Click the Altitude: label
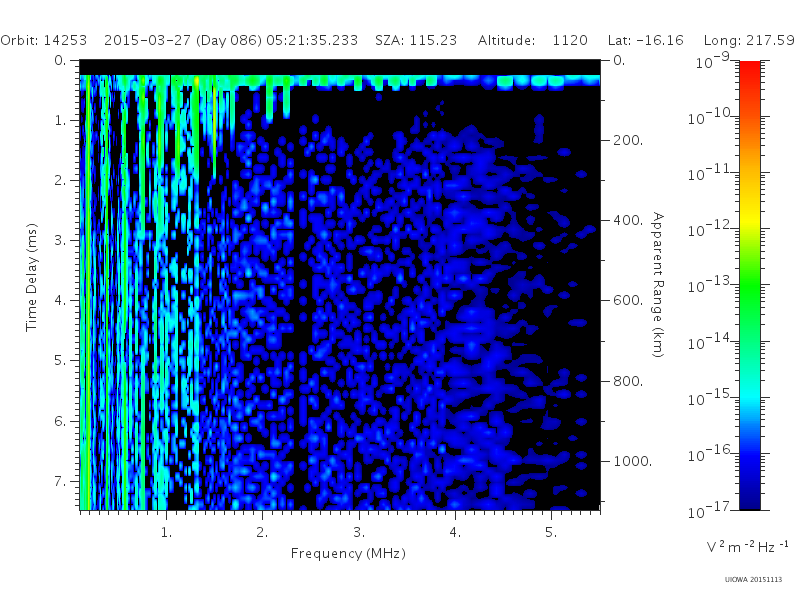Screen dimensions: 800x600 tap(507, 40)
